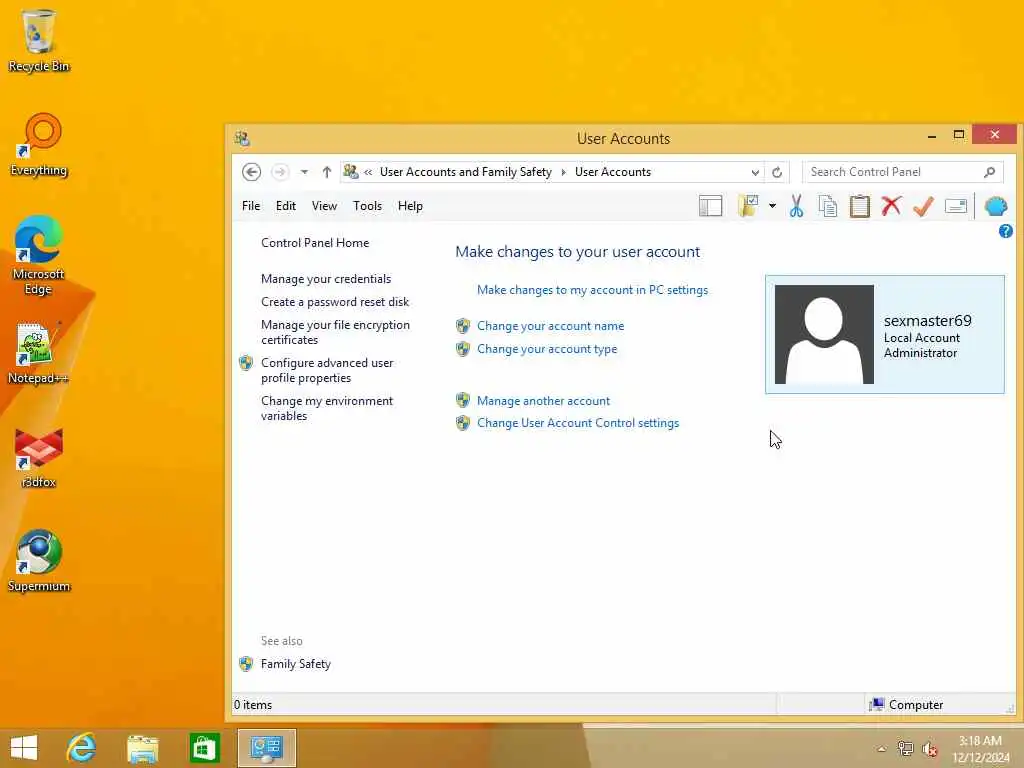Open File Explorer from taskbar
Screen dimensions: 1024x768
[142, 748]
